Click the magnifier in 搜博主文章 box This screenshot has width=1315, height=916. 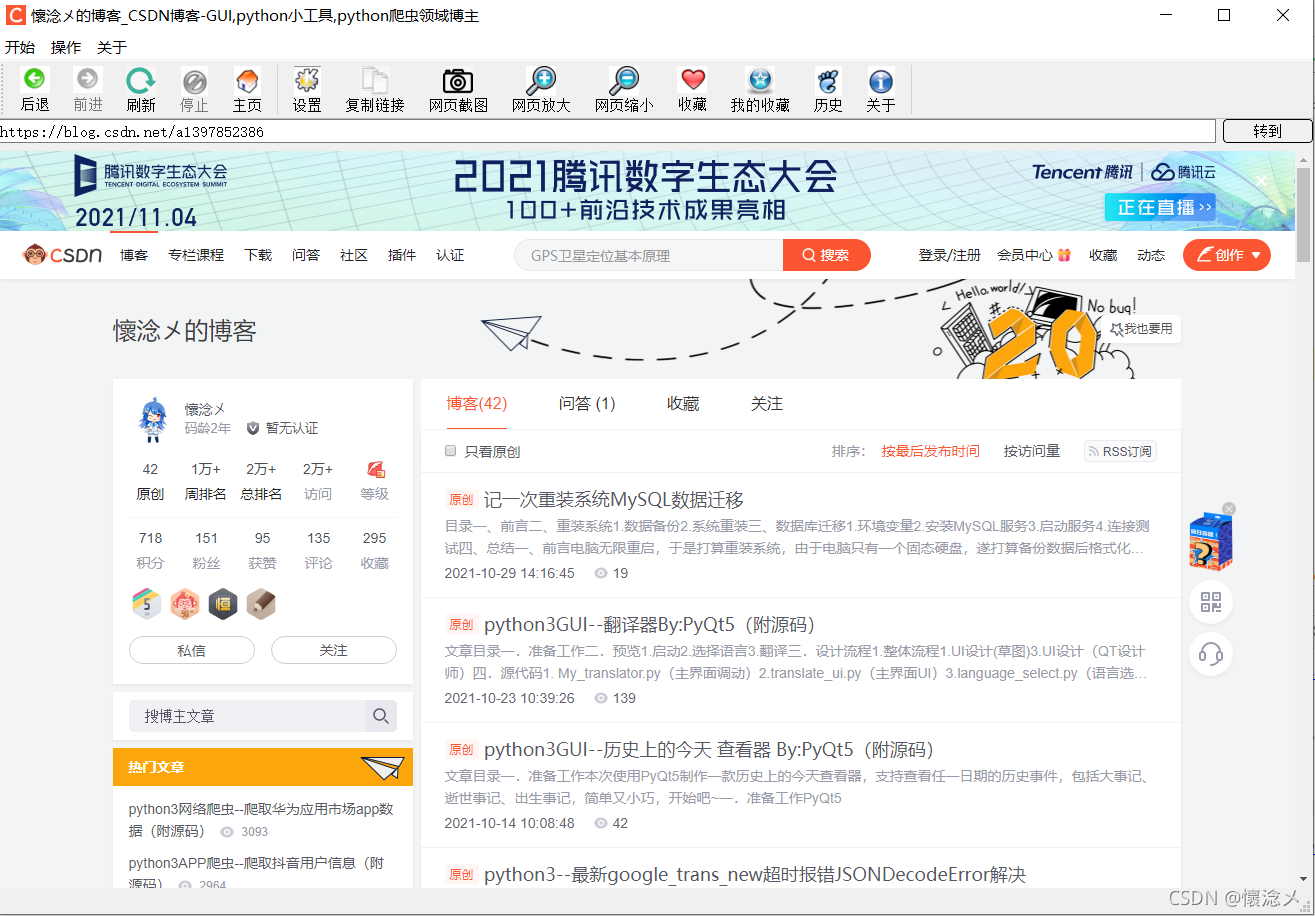tap(381, 716)
